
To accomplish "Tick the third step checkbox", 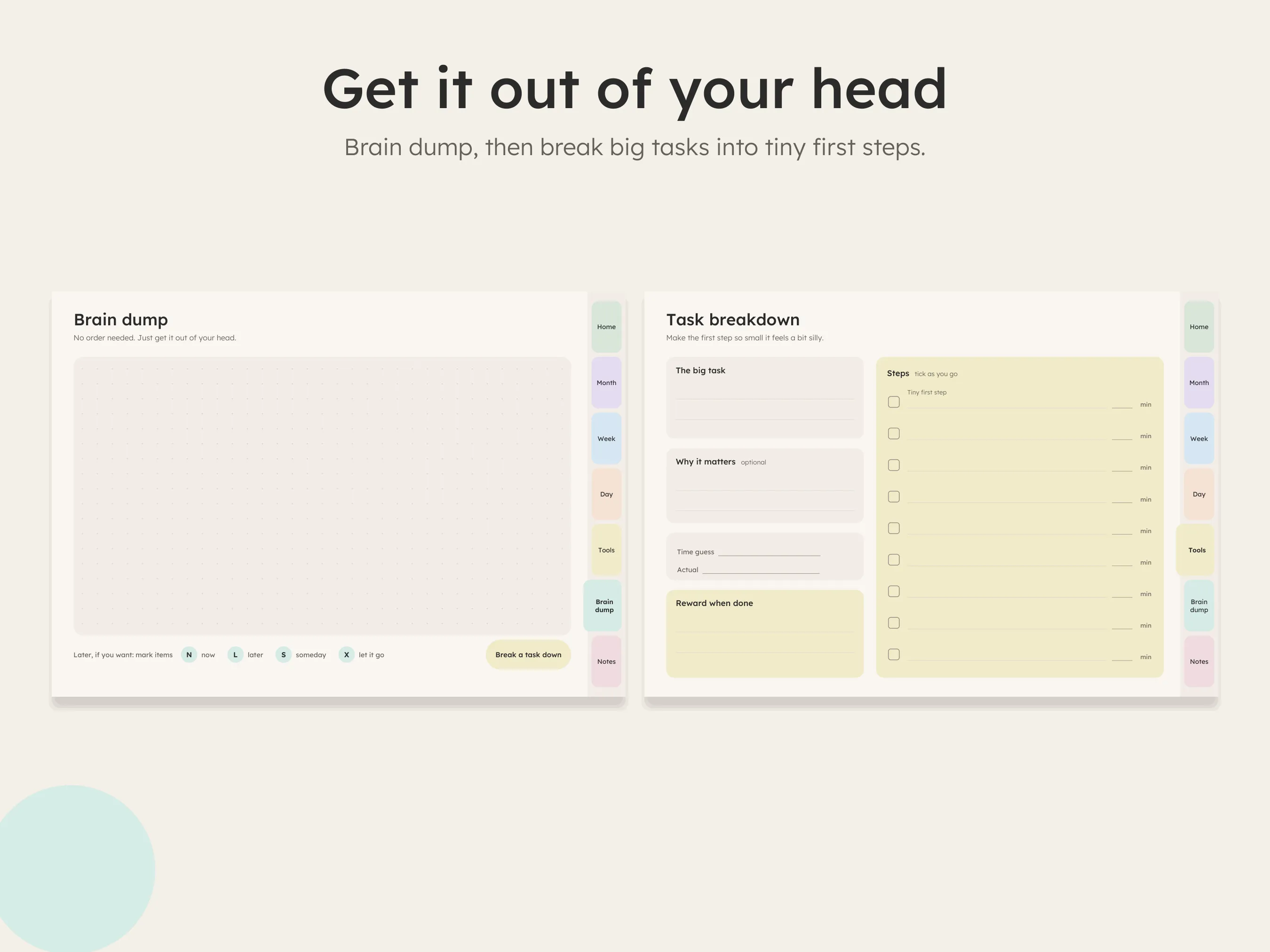I will click(893, 465).
